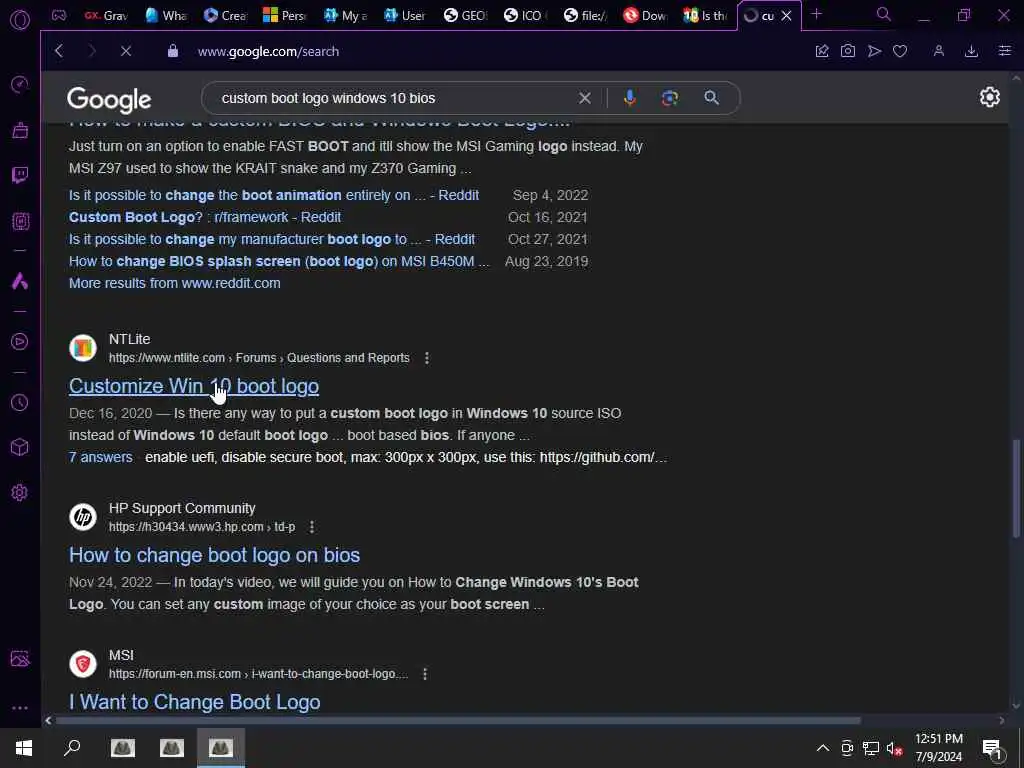1024x768 pixels.
Task: Clear the Google search box
Action: pyautogui.click(x=584, y=98)
